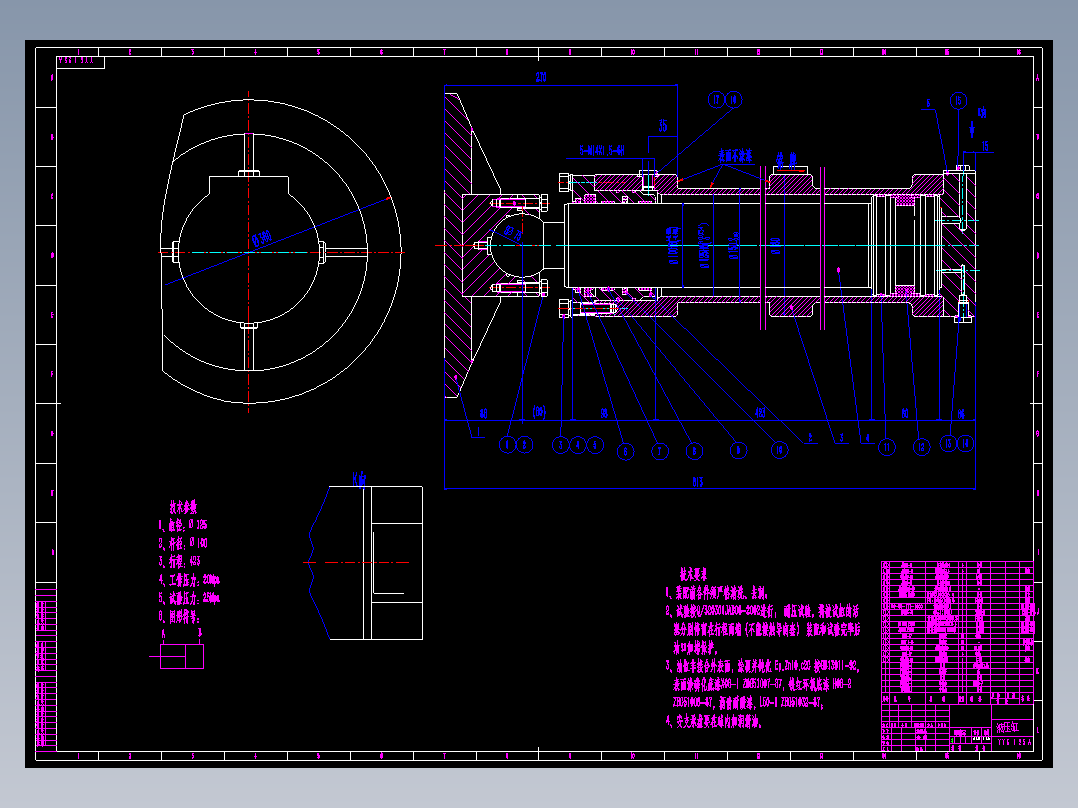Click part balloon number 12
Image resolution: width=1078 pixels, height=808 pixels.
click(x=921, y=447)
